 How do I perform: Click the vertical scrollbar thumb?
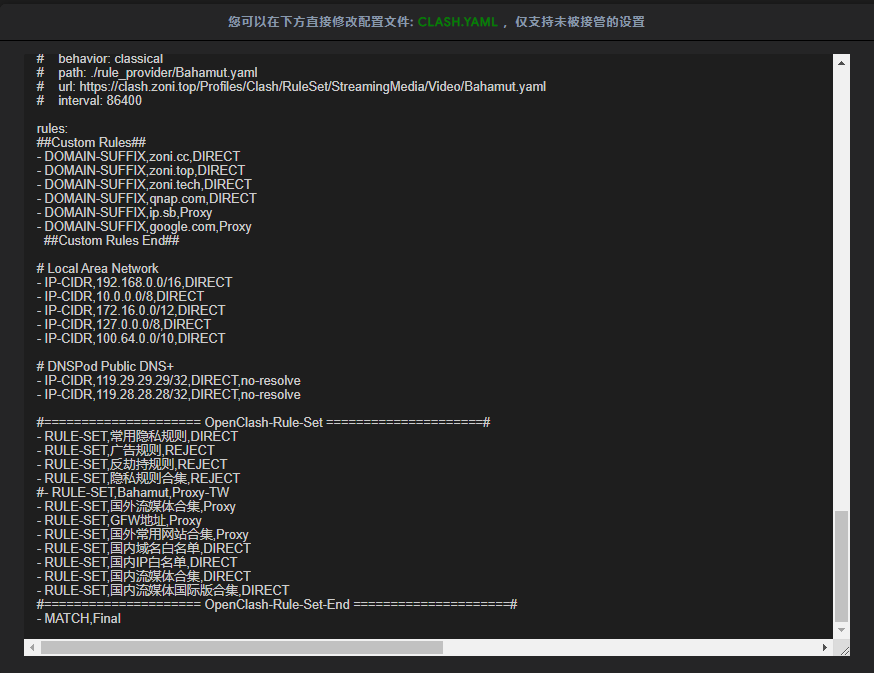(841, 565)
